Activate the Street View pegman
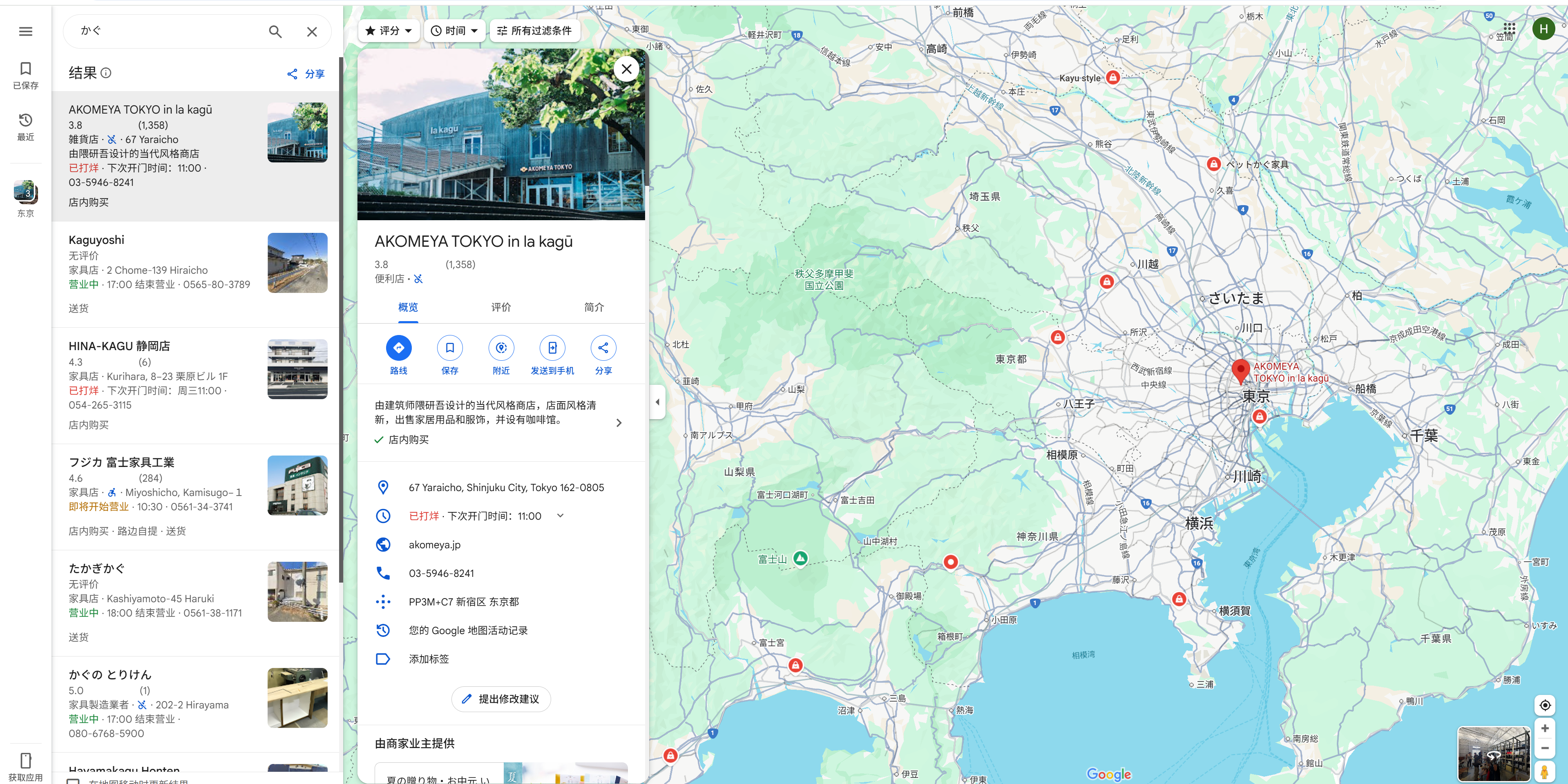This screenshot has height=784, width=1568. [1544, 773]
